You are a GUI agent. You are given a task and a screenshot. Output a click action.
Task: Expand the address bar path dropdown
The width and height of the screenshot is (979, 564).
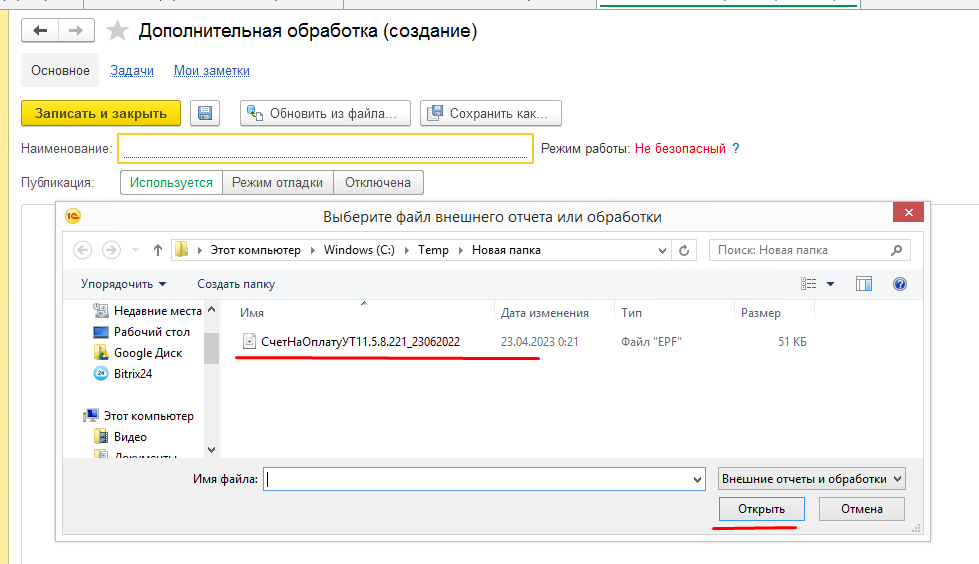pyautogui.click(x=662, y=250)
